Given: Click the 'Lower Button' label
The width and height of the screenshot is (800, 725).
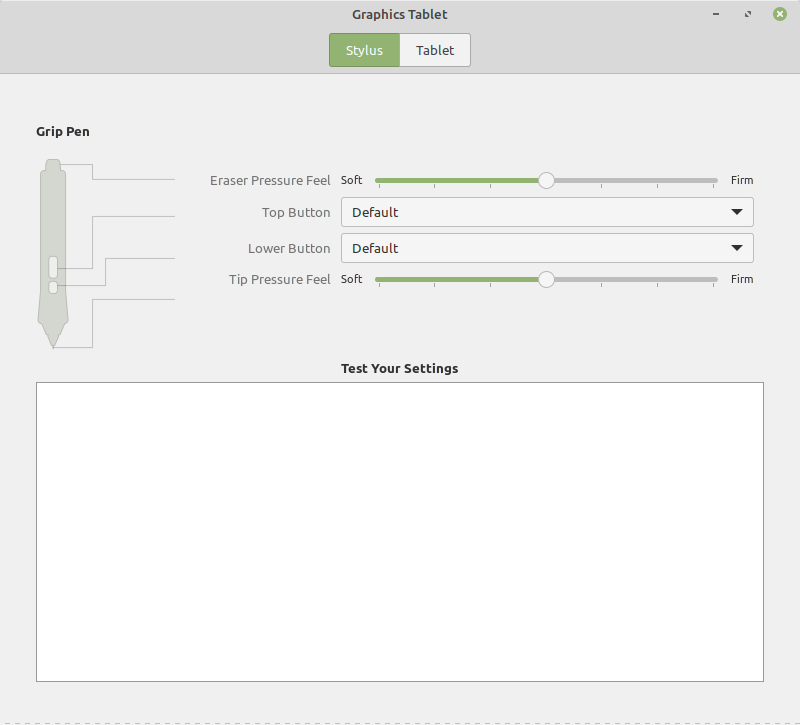Looking at the screenshot, I should pos(289,248).
